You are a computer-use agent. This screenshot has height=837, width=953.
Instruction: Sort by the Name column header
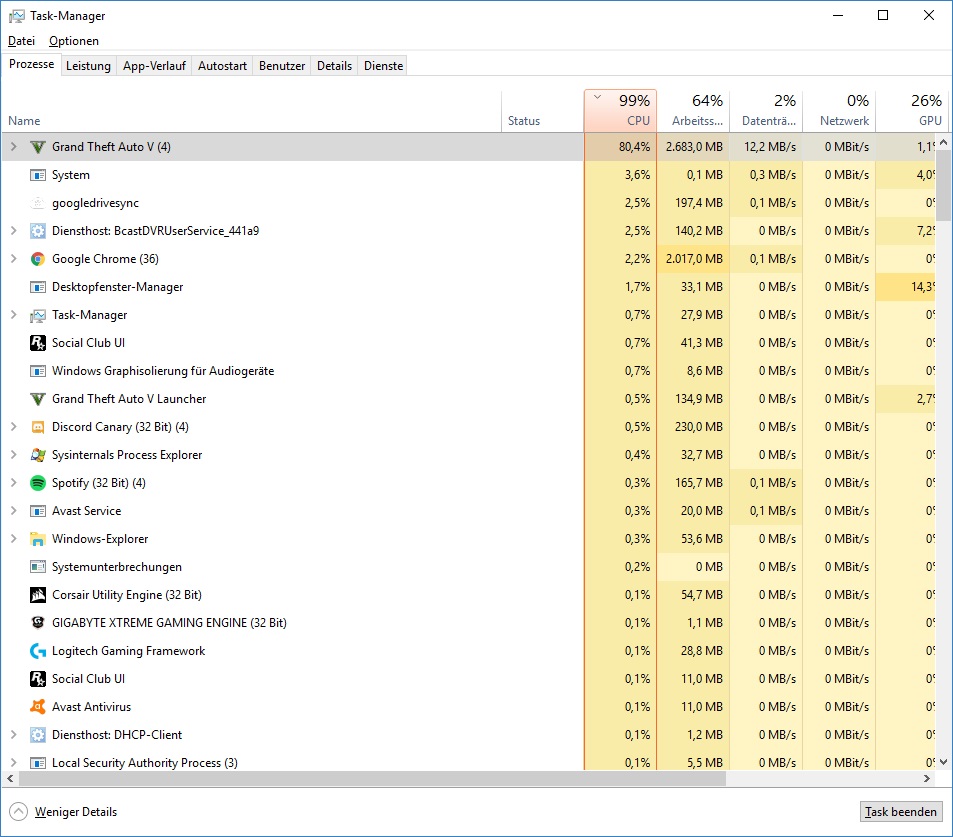point(252,111)
